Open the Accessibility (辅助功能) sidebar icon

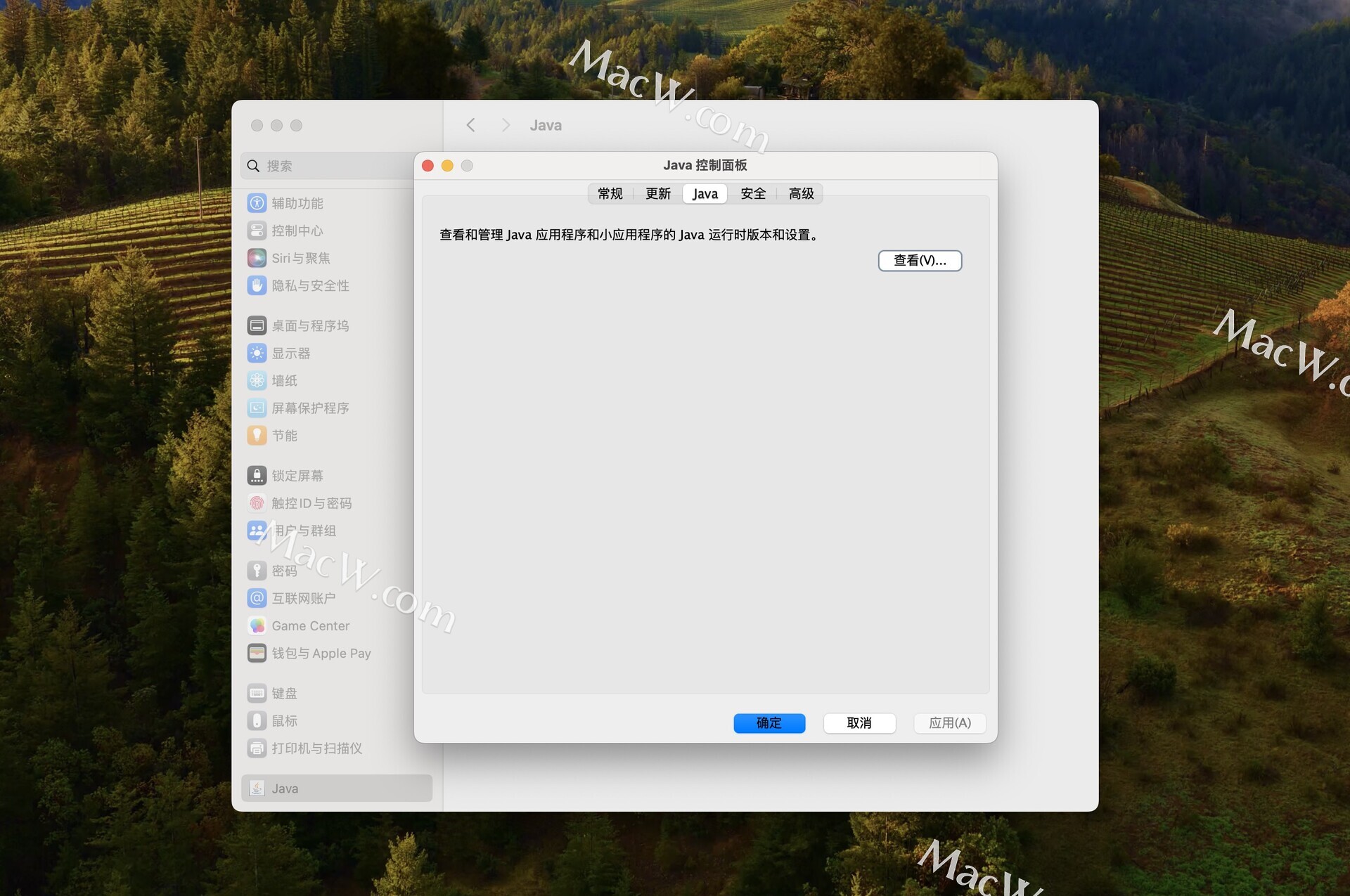[x=257, y=203]
